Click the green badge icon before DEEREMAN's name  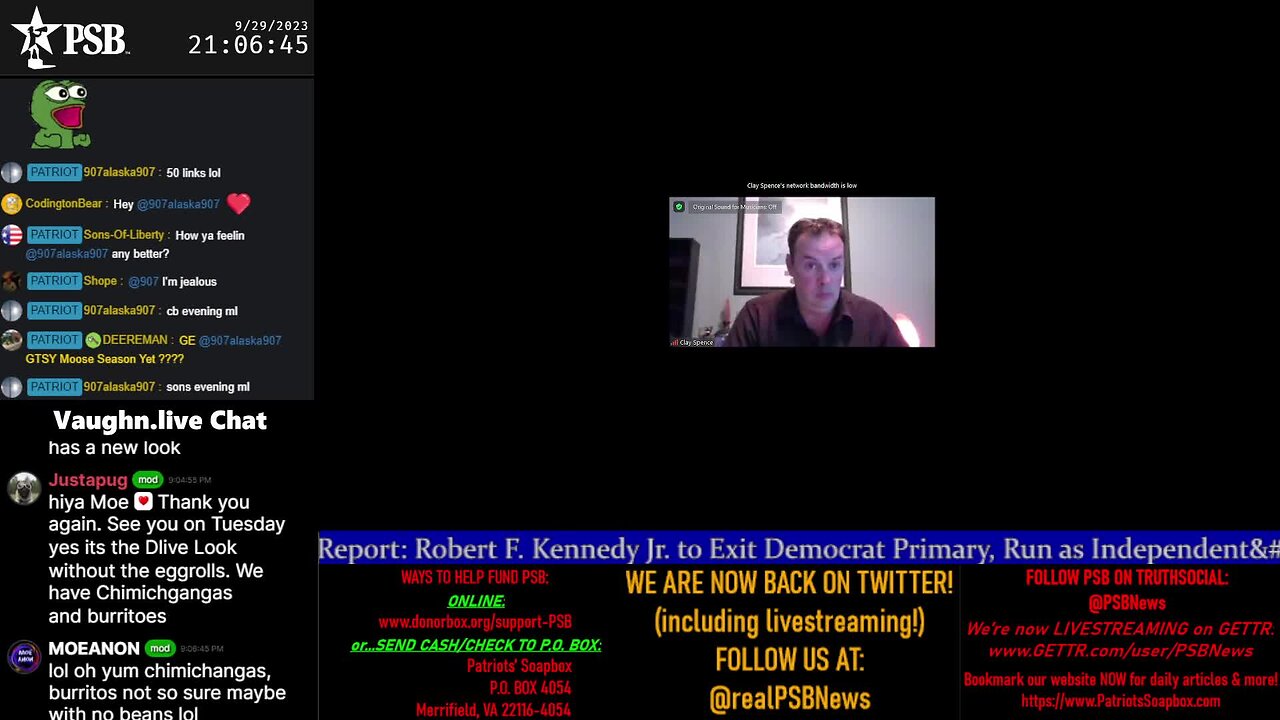(x=93, y=340)
